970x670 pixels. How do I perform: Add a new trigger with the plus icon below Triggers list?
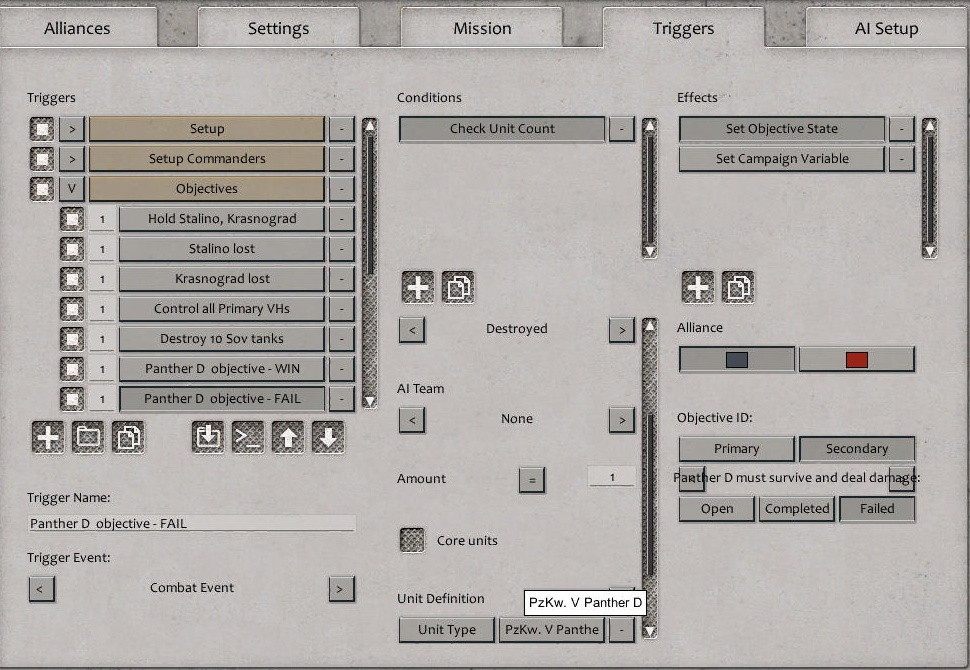pos(48,437)
